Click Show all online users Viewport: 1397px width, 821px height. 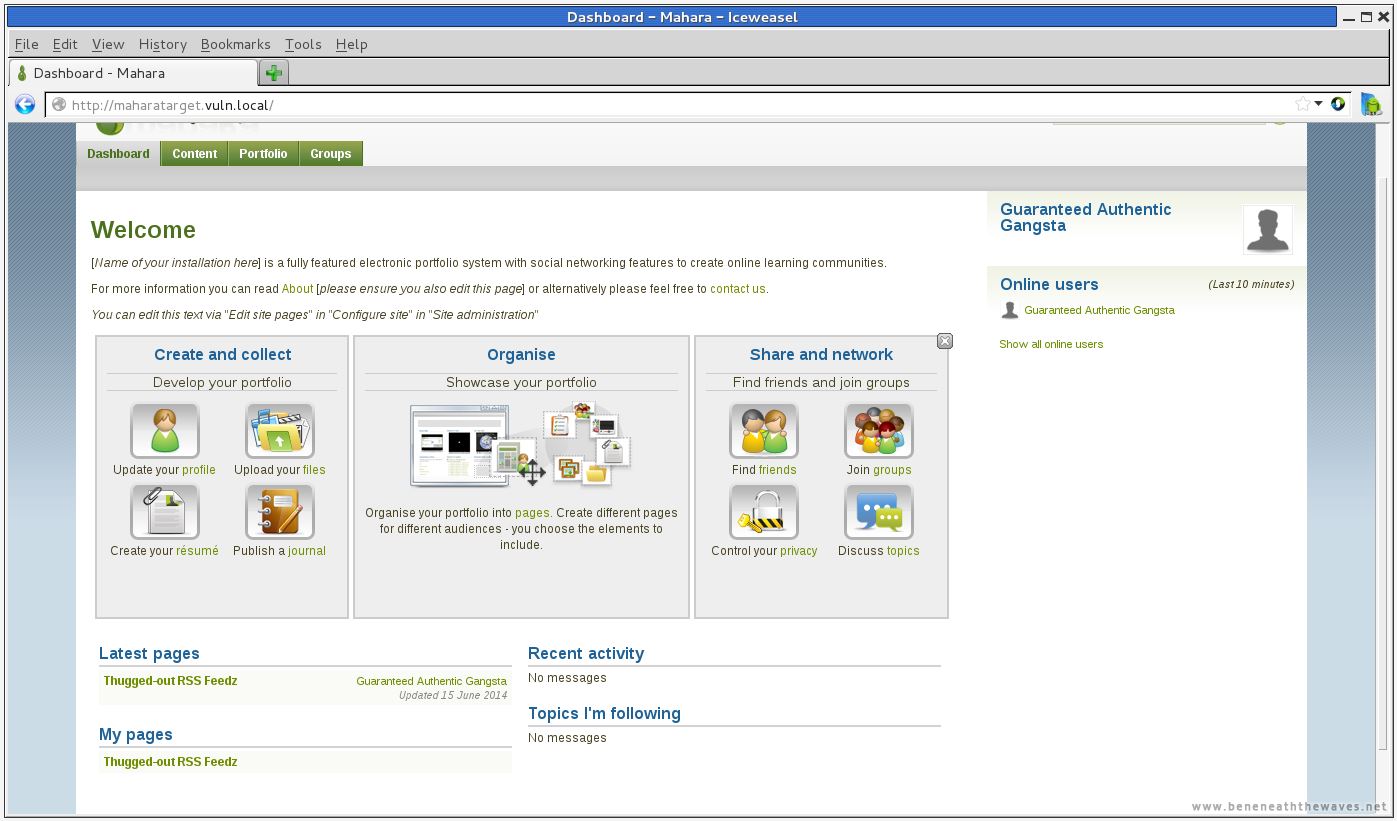pos(1051,344)
